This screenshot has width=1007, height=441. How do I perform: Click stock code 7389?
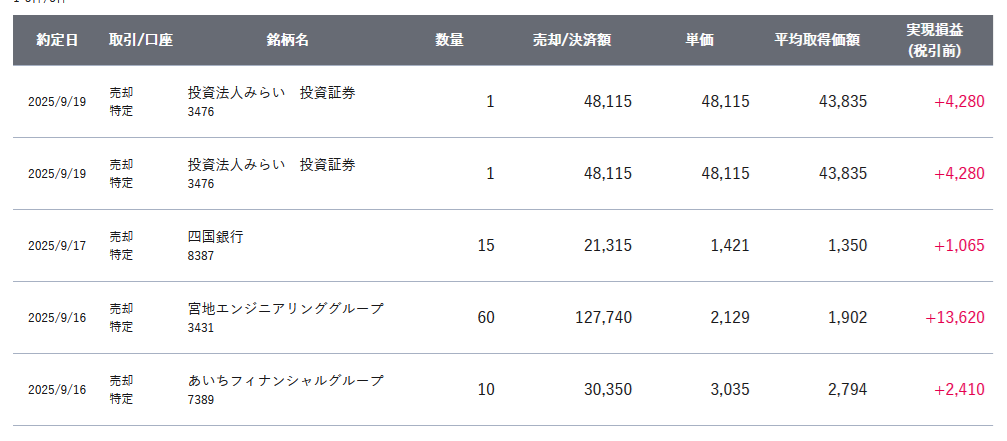(x=200, y=399)
